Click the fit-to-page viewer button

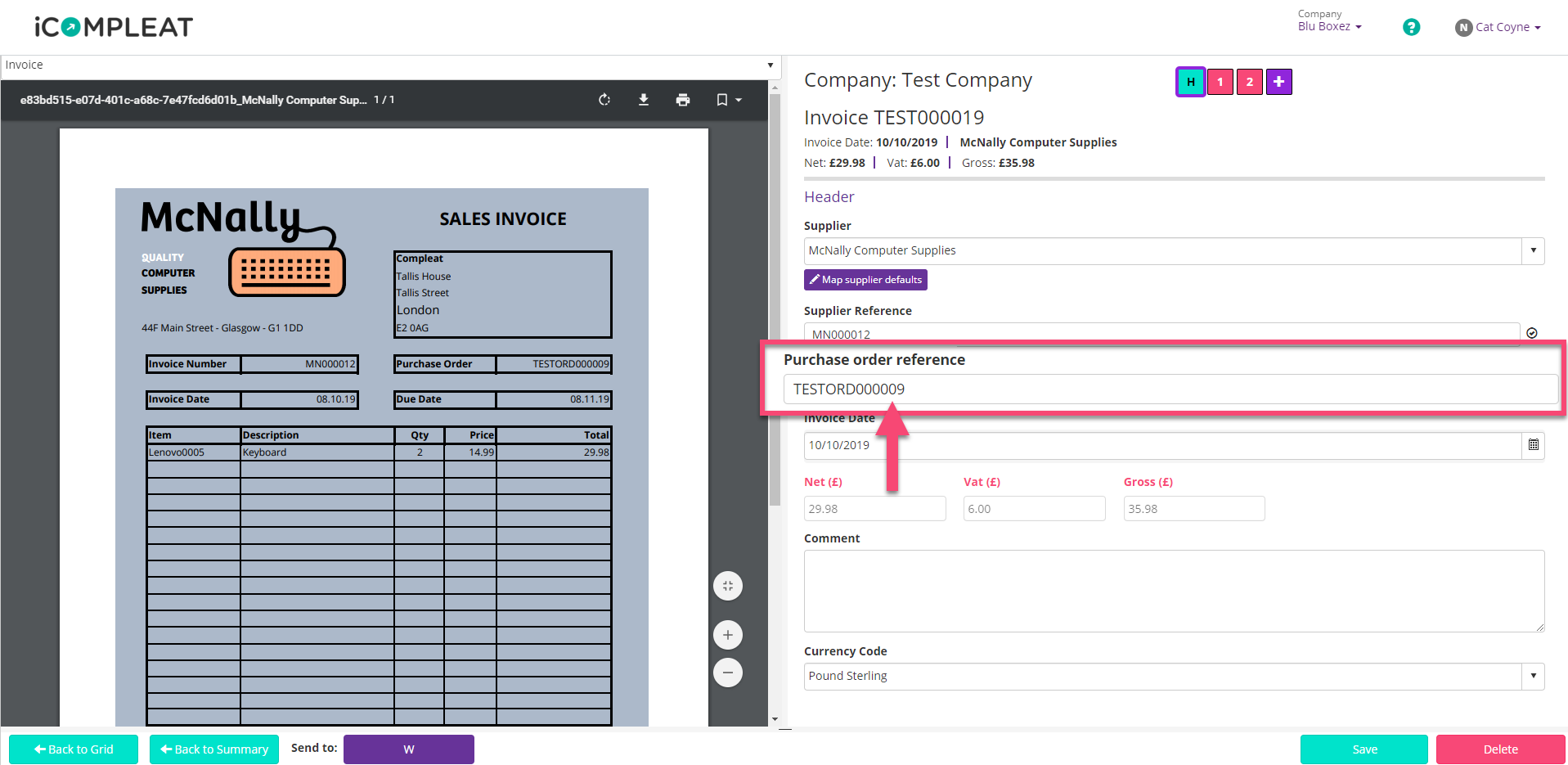(x=728, y=586)
